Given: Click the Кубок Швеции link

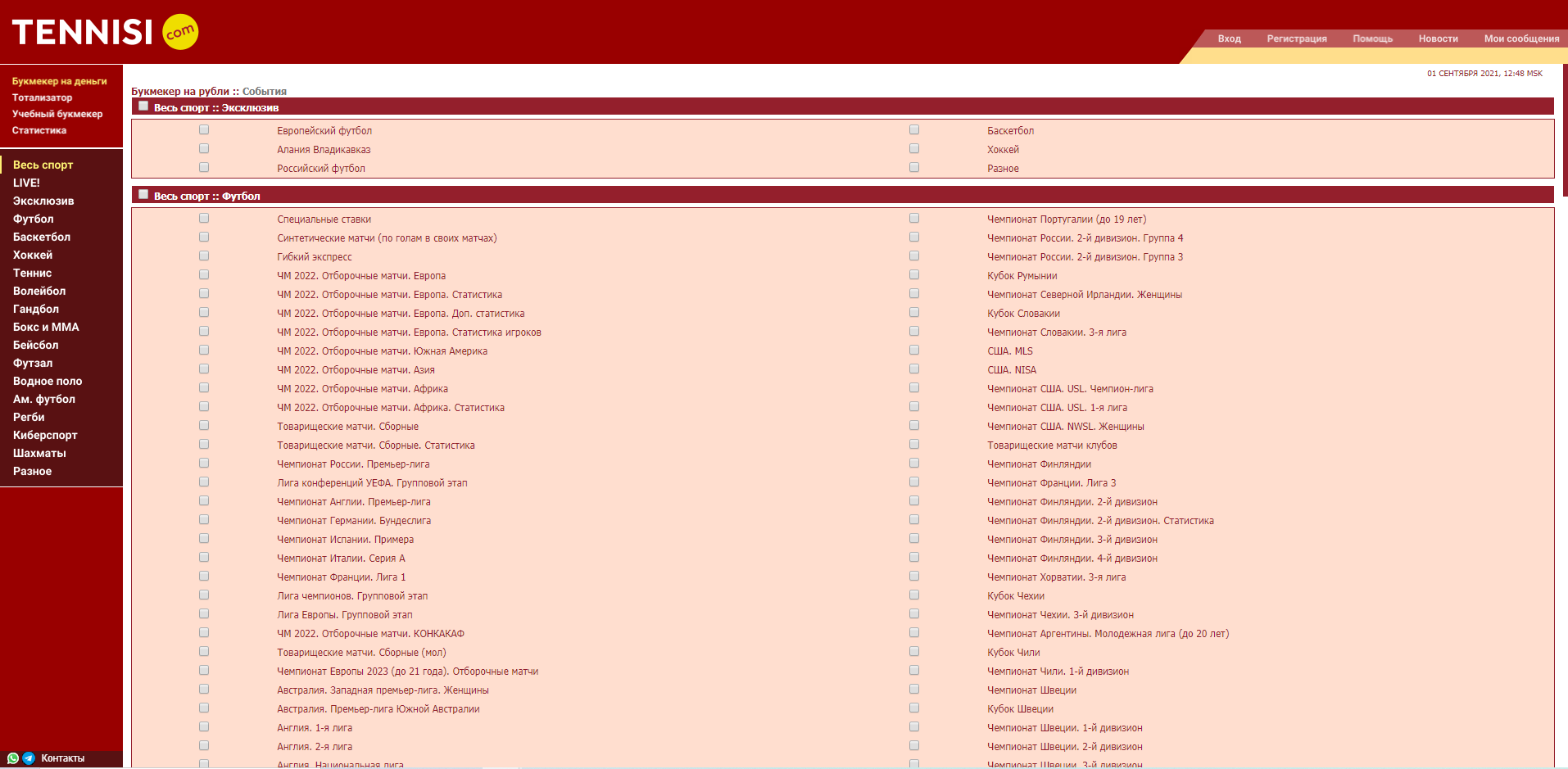Looking at the screenshot, I should pyautogui.click(x=1020, y=709).
